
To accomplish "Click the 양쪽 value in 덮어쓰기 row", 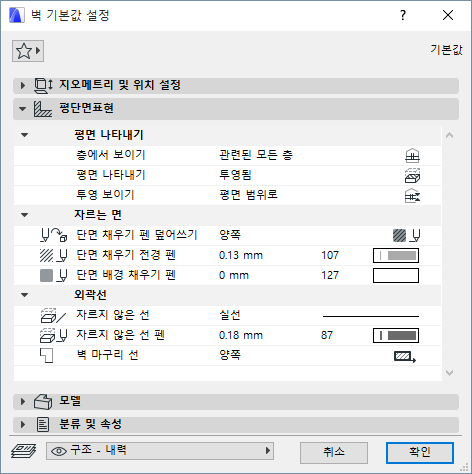I will tap(230, 235).
